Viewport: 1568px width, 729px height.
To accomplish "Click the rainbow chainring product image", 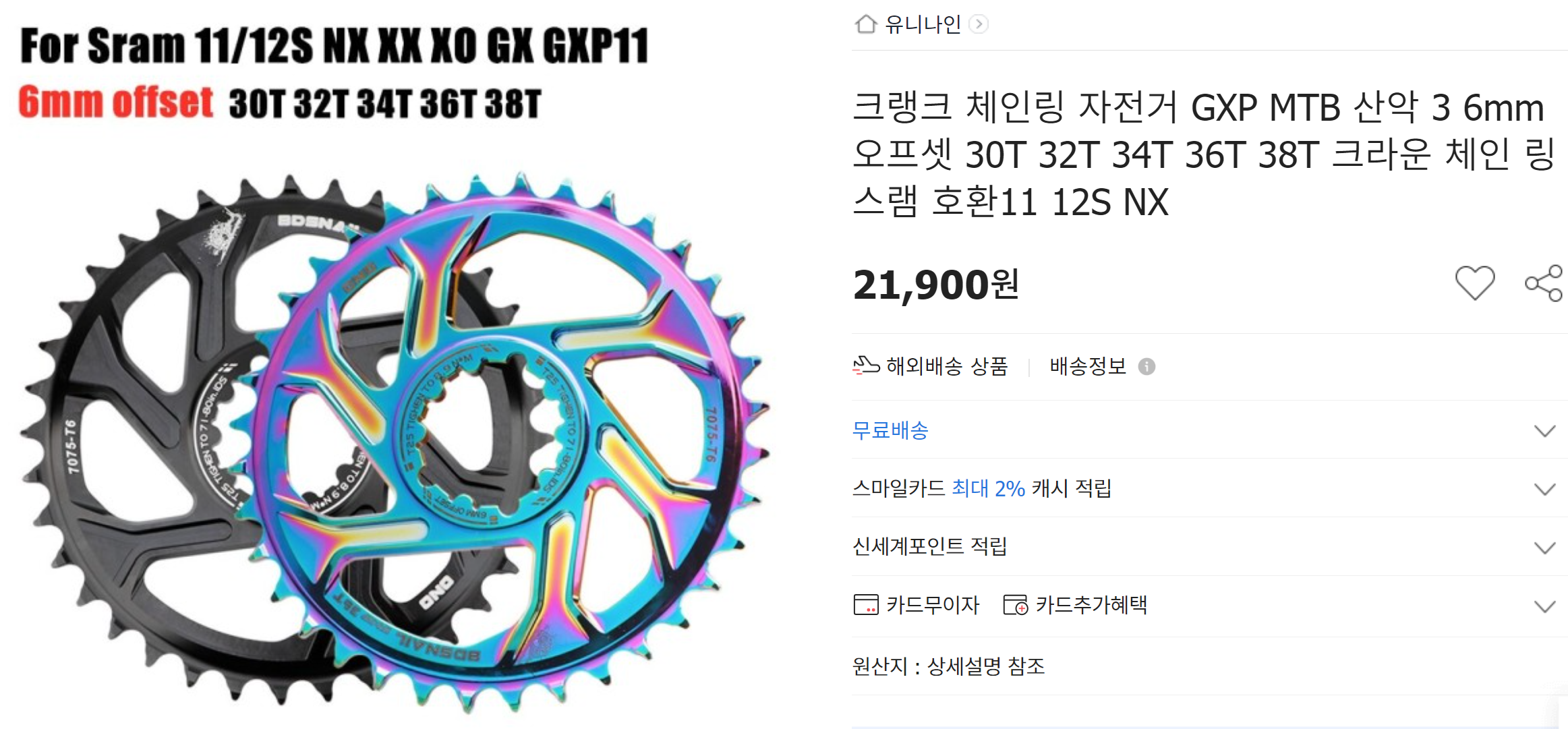I will (513, 442).
